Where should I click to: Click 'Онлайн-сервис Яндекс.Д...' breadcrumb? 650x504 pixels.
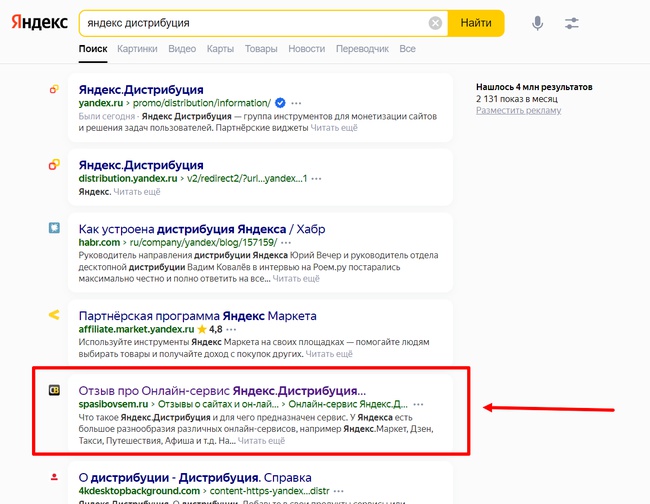pyautogui.click(x=348, y=404)
